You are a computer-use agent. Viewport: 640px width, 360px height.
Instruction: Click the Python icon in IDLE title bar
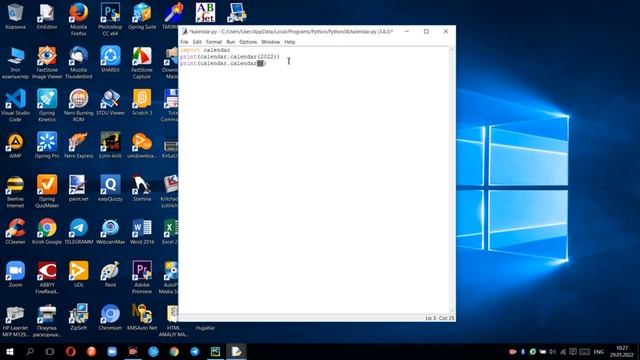[x=184, y=31]
